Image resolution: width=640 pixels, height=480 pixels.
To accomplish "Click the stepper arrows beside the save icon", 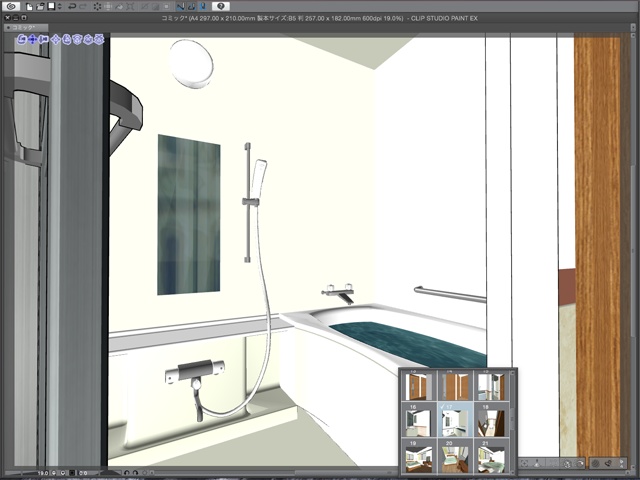I will click(59, 6).
